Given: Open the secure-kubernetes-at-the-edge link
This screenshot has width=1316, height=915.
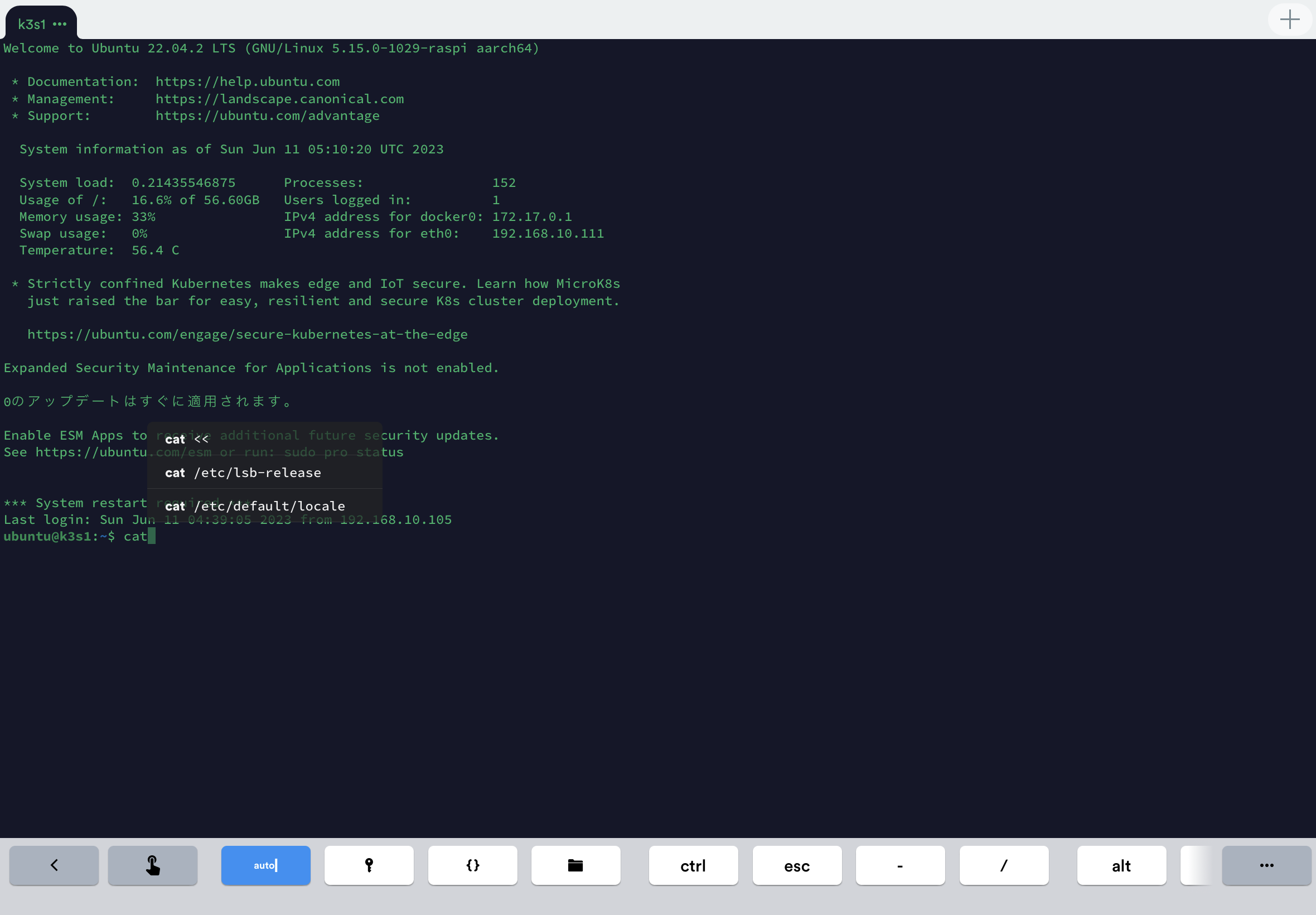Looking at the screenshot, I should (247, 334).
